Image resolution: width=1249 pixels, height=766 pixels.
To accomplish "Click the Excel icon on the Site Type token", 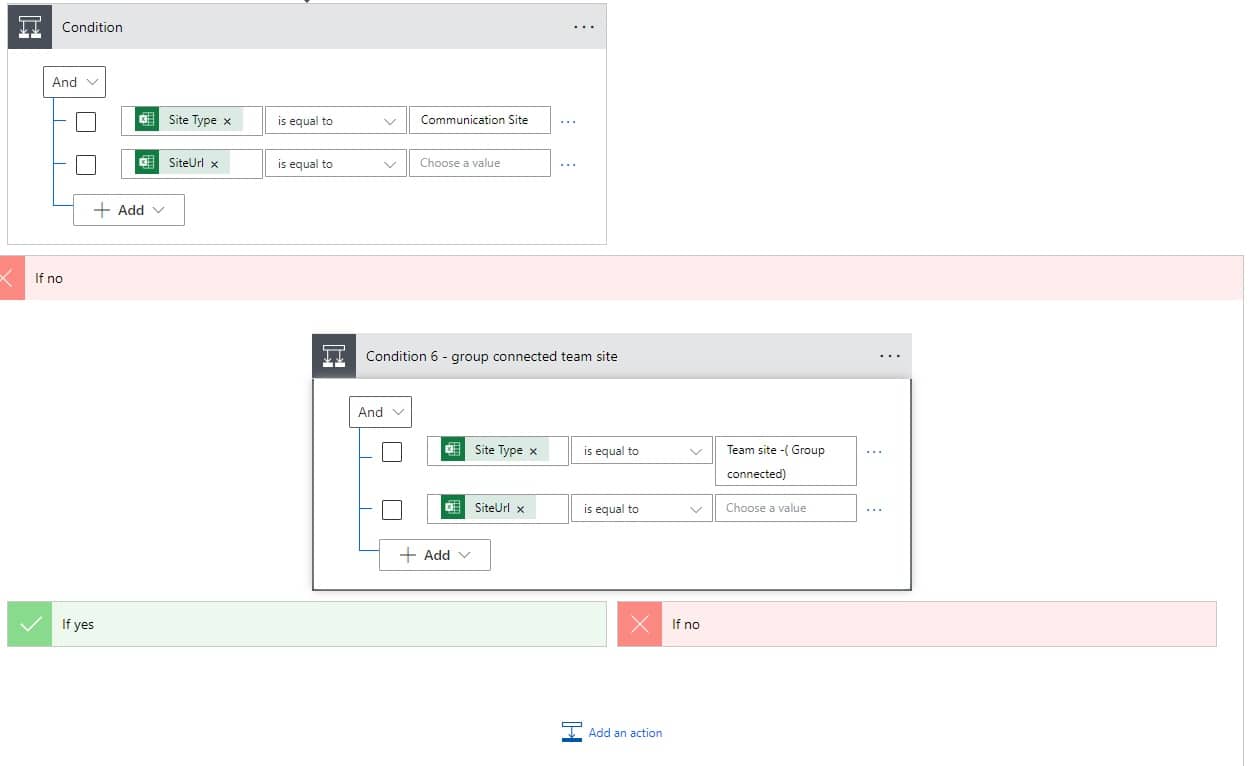I will (147, 119).
